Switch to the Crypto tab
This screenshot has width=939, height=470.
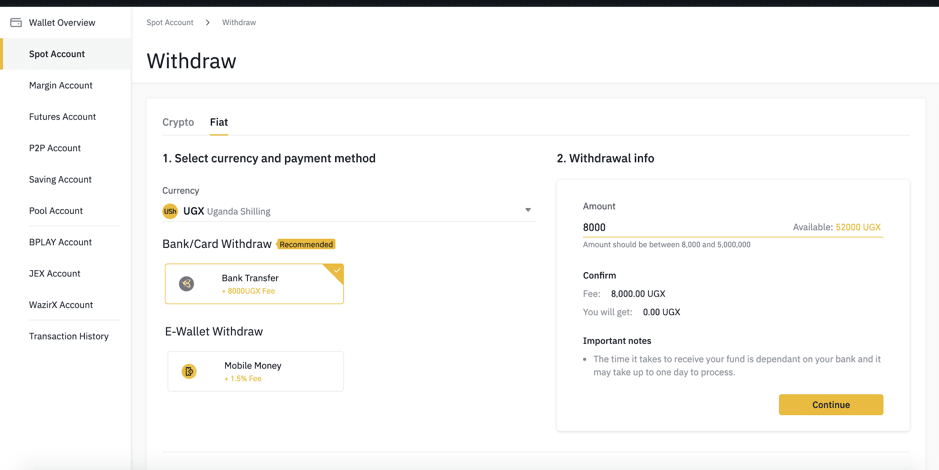click(x=178, y=122)
